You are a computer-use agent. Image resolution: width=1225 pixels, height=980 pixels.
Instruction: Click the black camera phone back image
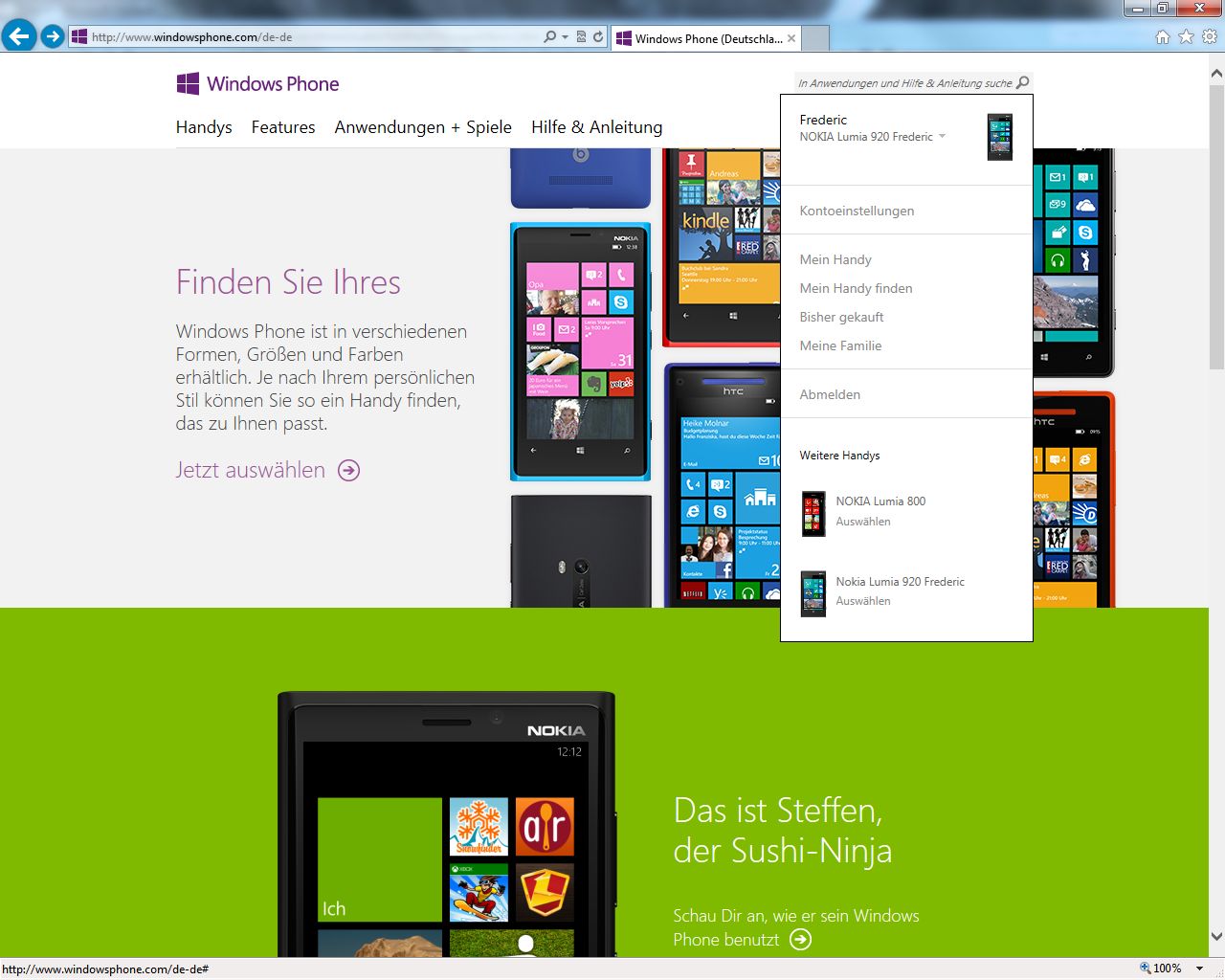(581, 551)
